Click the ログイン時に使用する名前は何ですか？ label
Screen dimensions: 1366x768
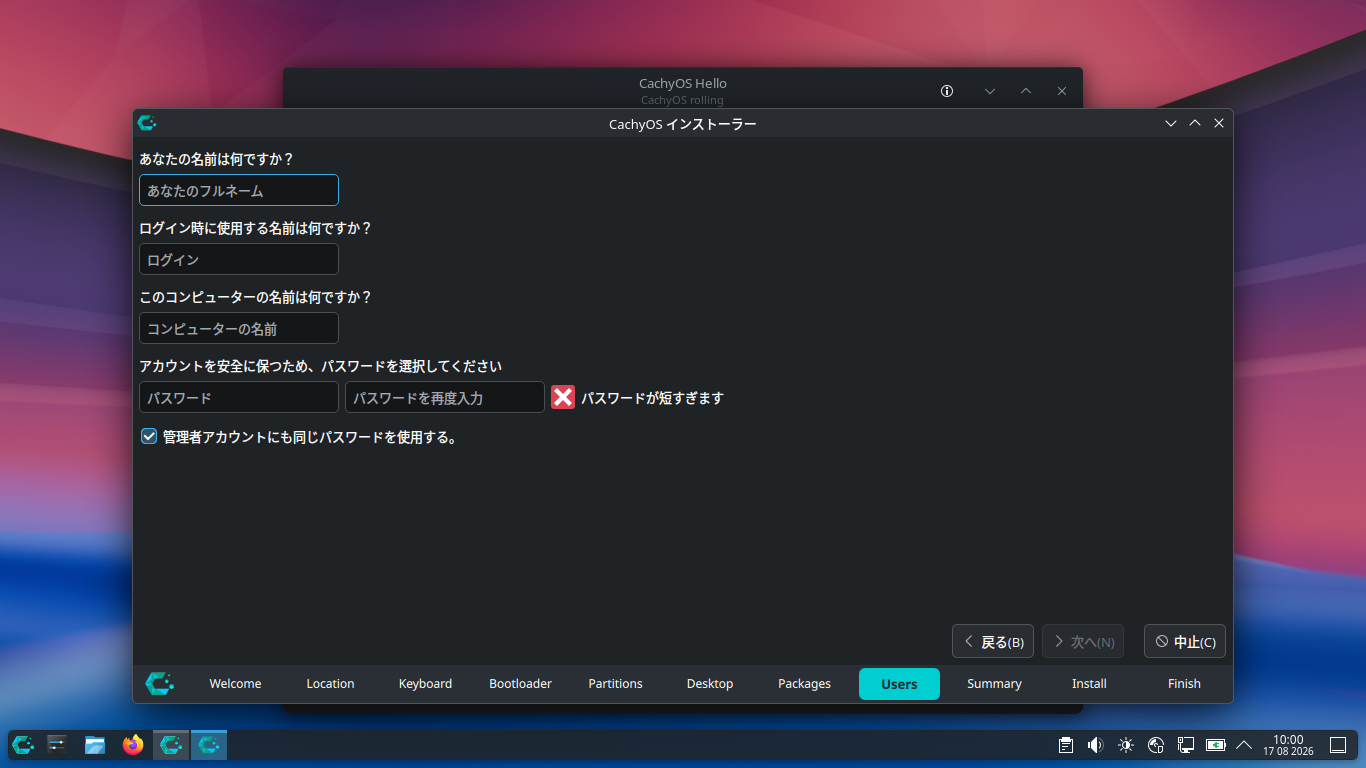pyautogui.click(x=256, y=228)
